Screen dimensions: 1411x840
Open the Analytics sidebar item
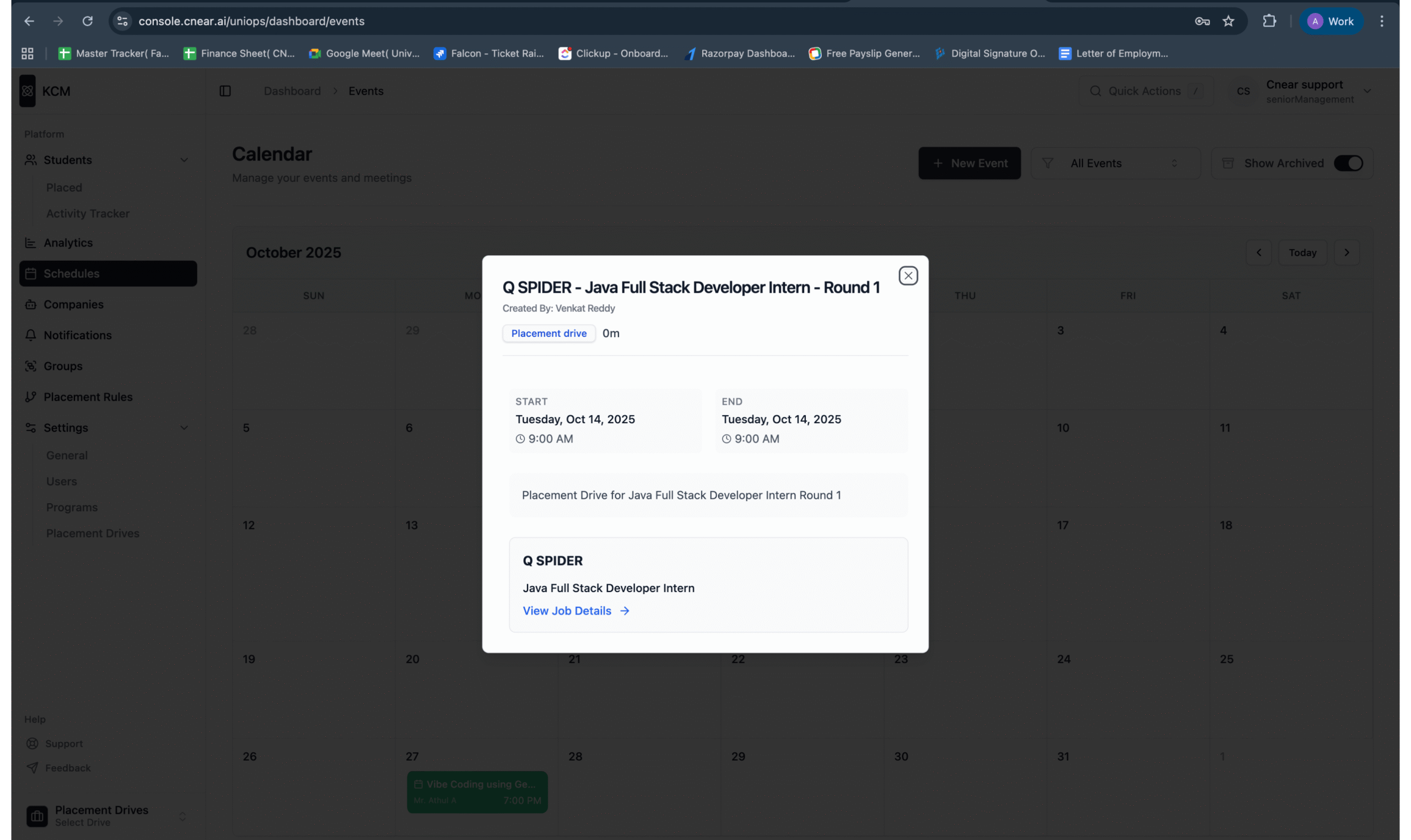[x=68, y=243]
